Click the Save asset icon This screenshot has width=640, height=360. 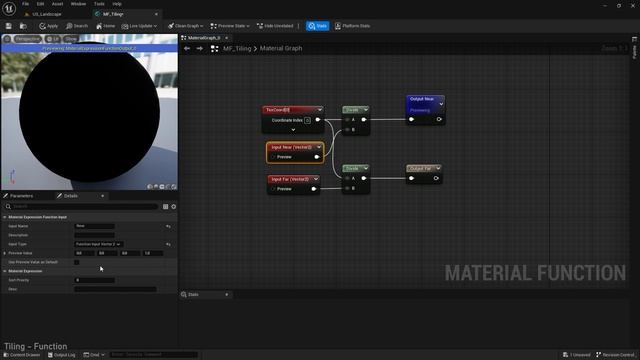tap(9, 26)
